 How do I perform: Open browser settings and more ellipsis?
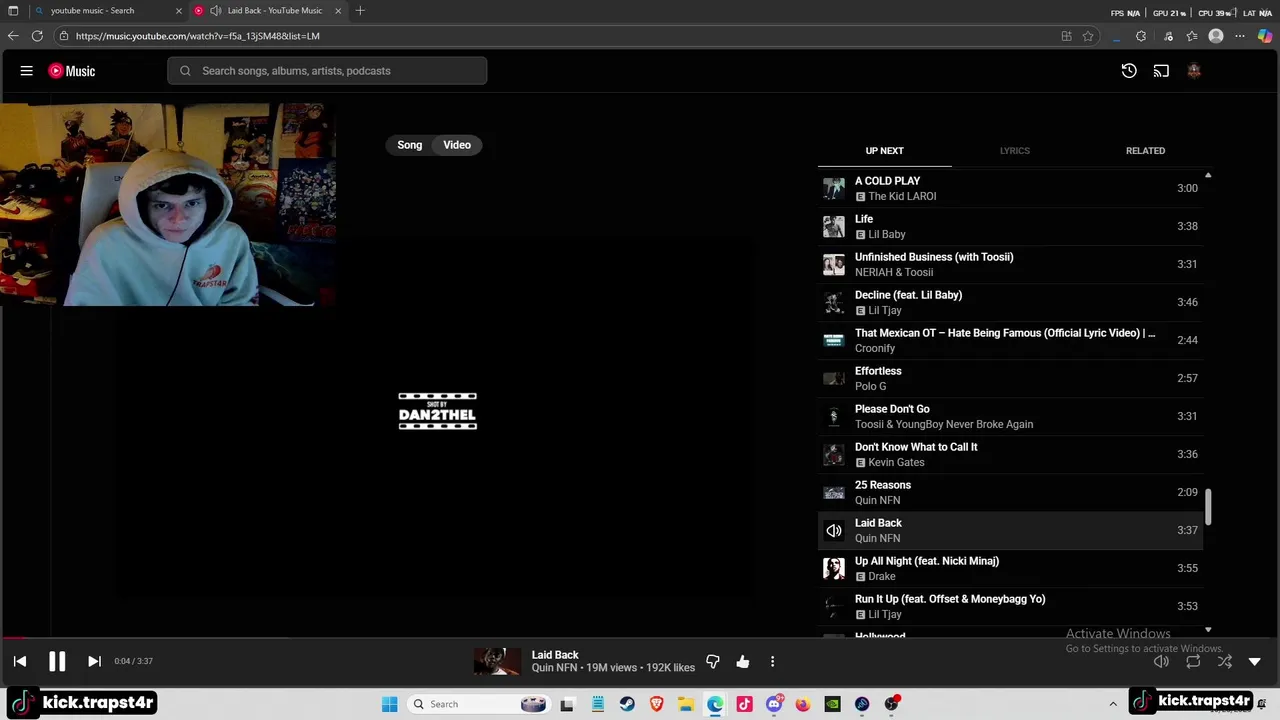click(1240, 36)
